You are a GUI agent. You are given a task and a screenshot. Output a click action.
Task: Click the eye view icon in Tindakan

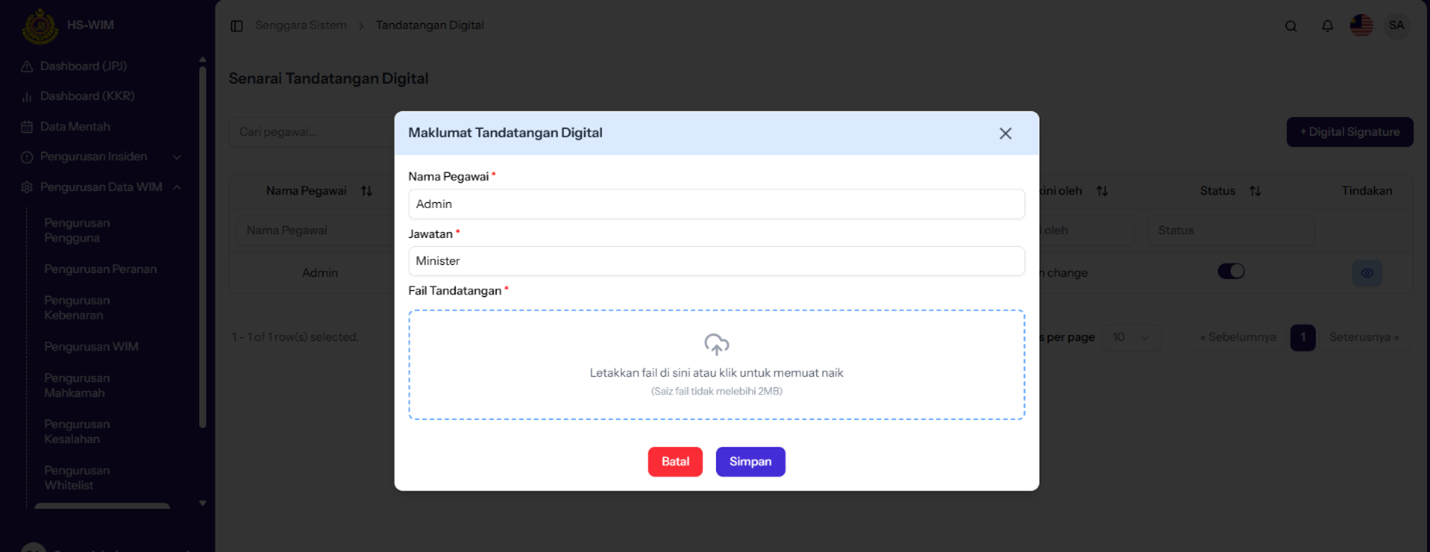(x=1367, y=273)
